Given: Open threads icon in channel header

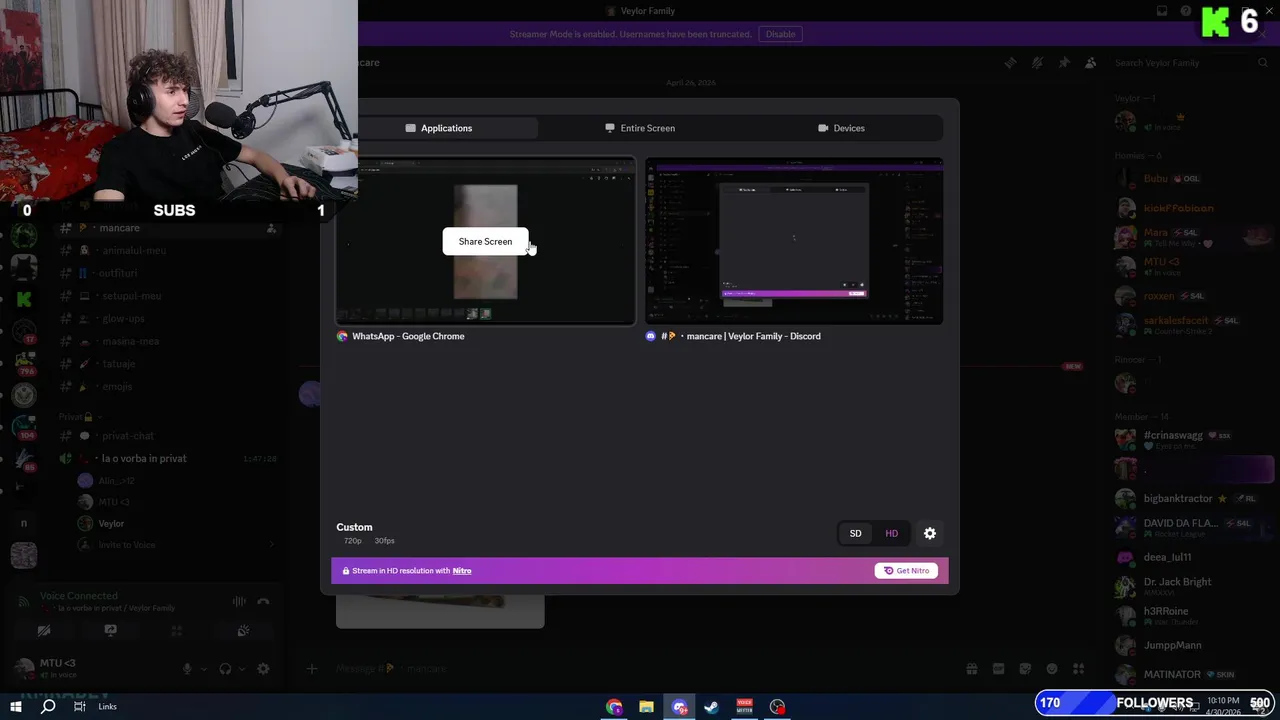Looking at the screenshot, I should click(1010, 62).
